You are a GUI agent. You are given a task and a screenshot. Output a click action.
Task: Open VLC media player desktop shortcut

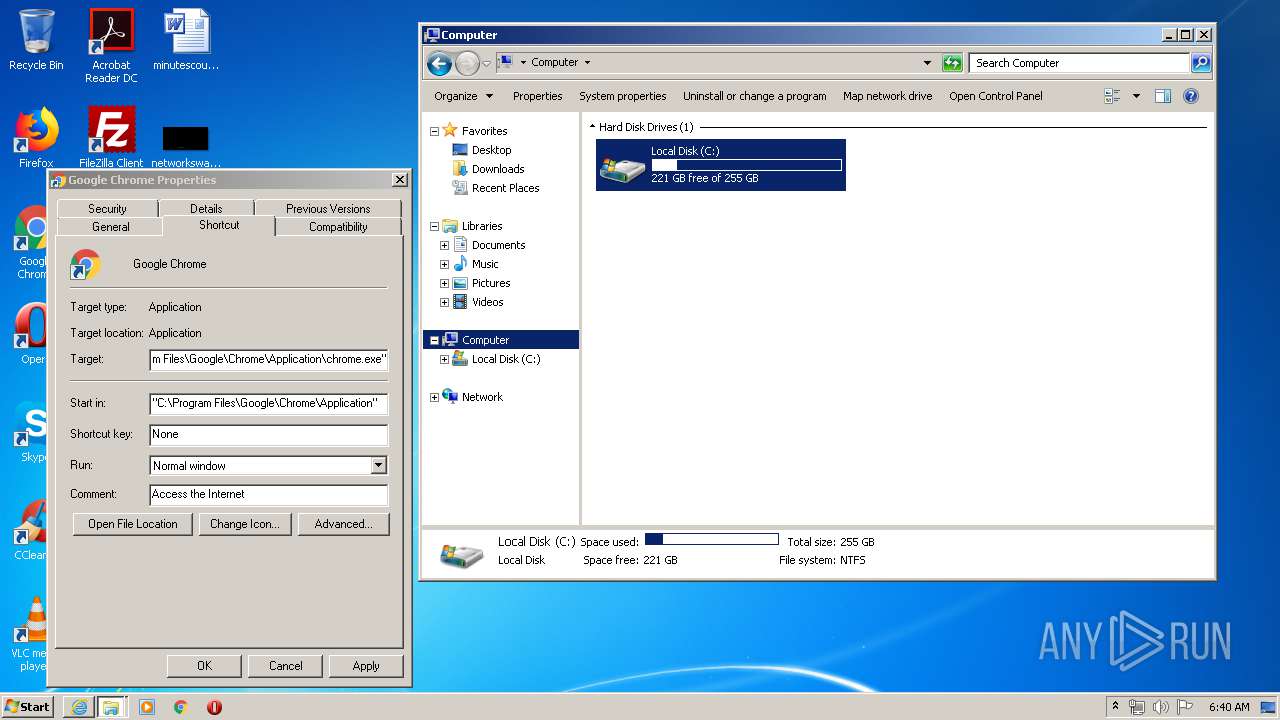pos(32,634)
